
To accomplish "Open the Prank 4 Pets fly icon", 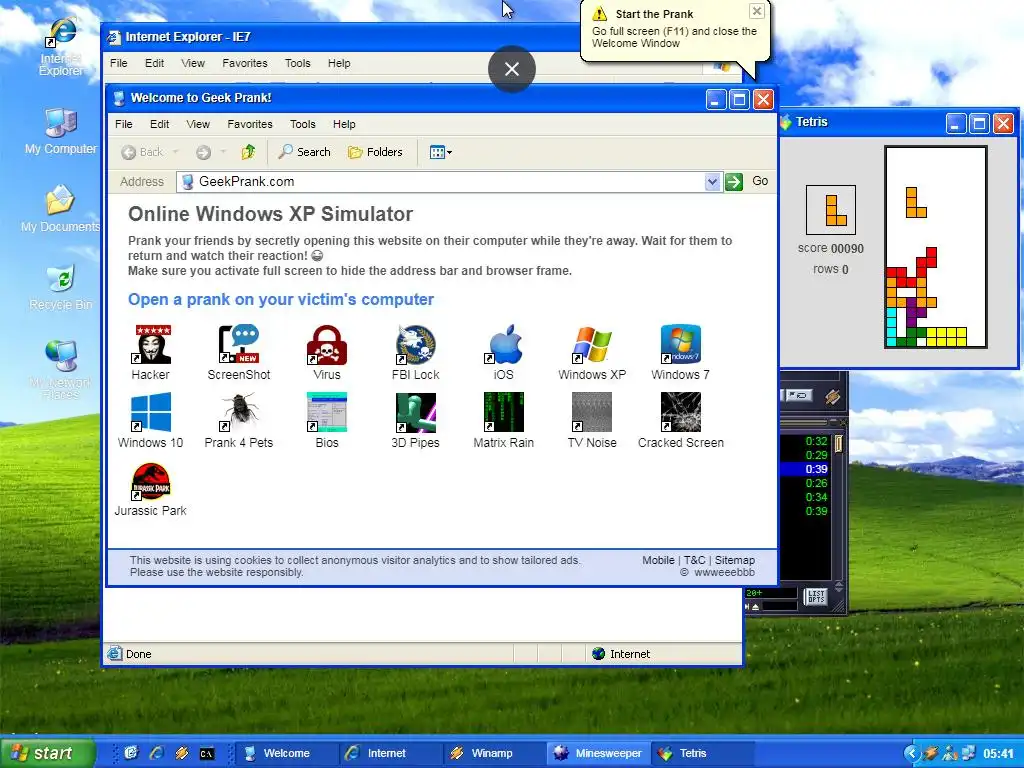I will (238, 421).
